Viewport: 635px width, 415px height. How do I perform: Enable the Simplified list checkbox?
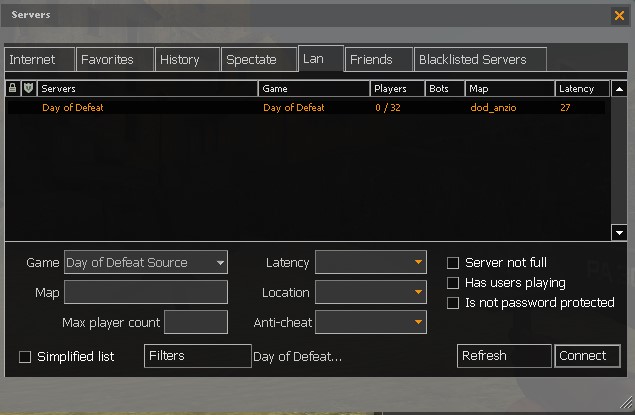click(x=25, y=357)
